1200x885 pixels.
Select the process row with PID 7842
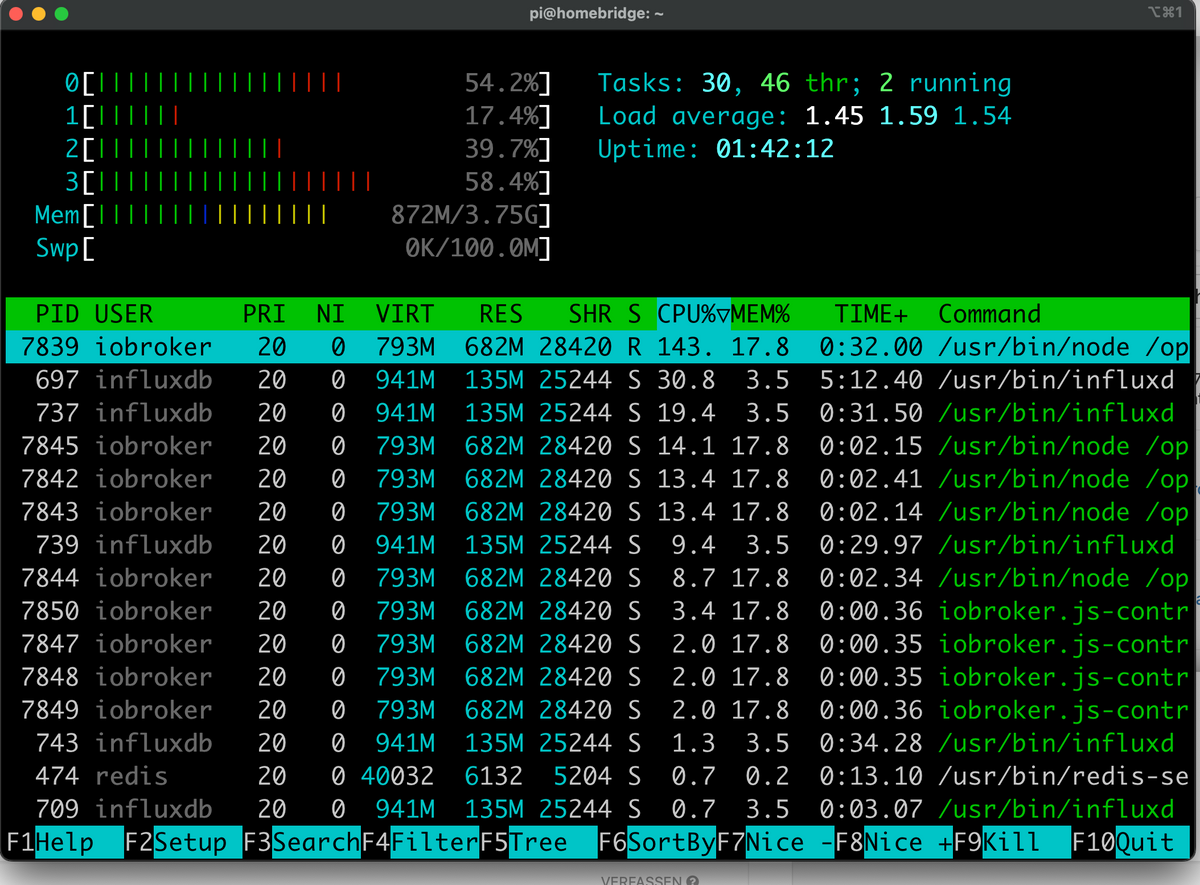click(x=597, y=479)
